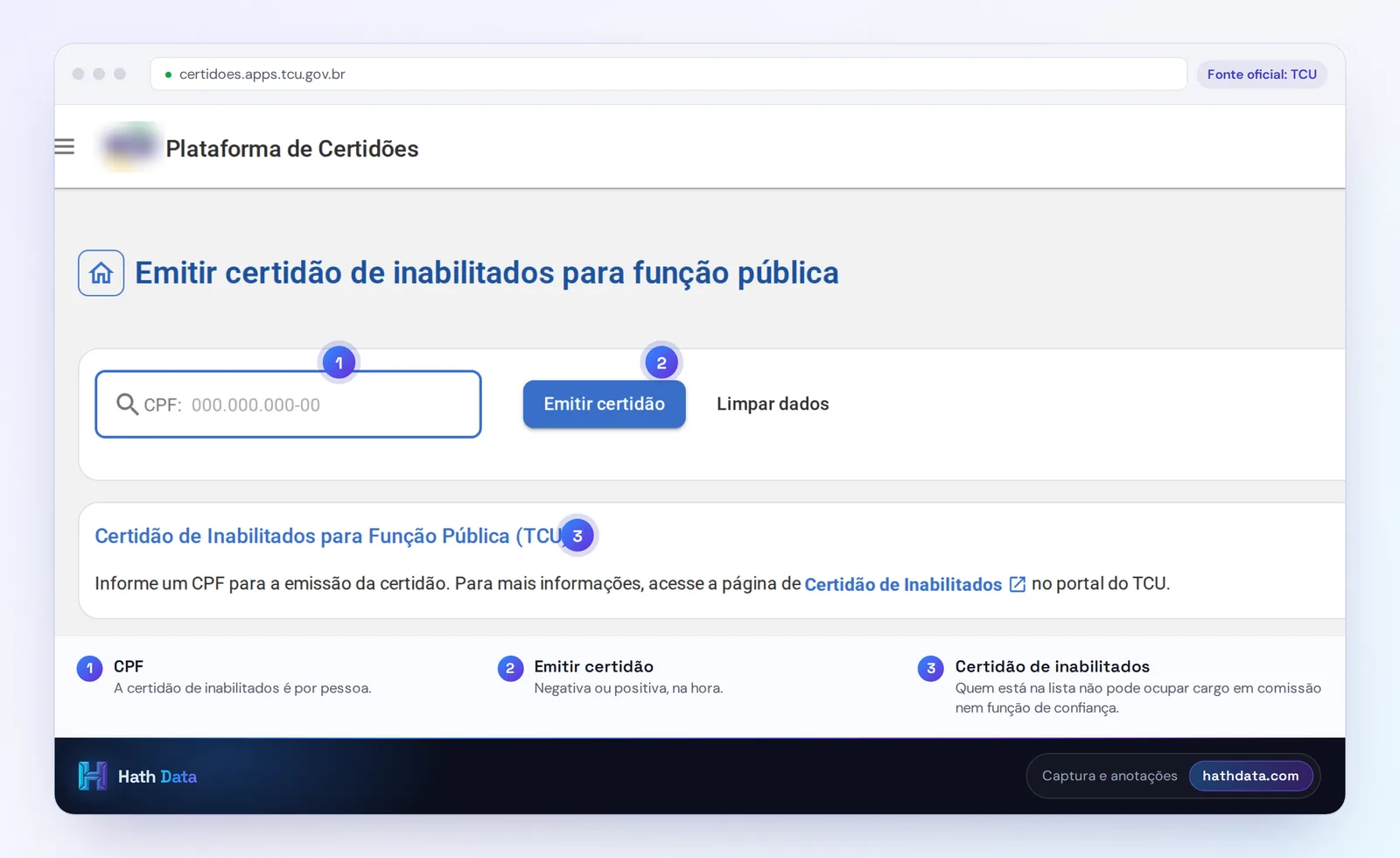
Task: Open the Certidão de Inabilitados link
Action: pos(903,584)
